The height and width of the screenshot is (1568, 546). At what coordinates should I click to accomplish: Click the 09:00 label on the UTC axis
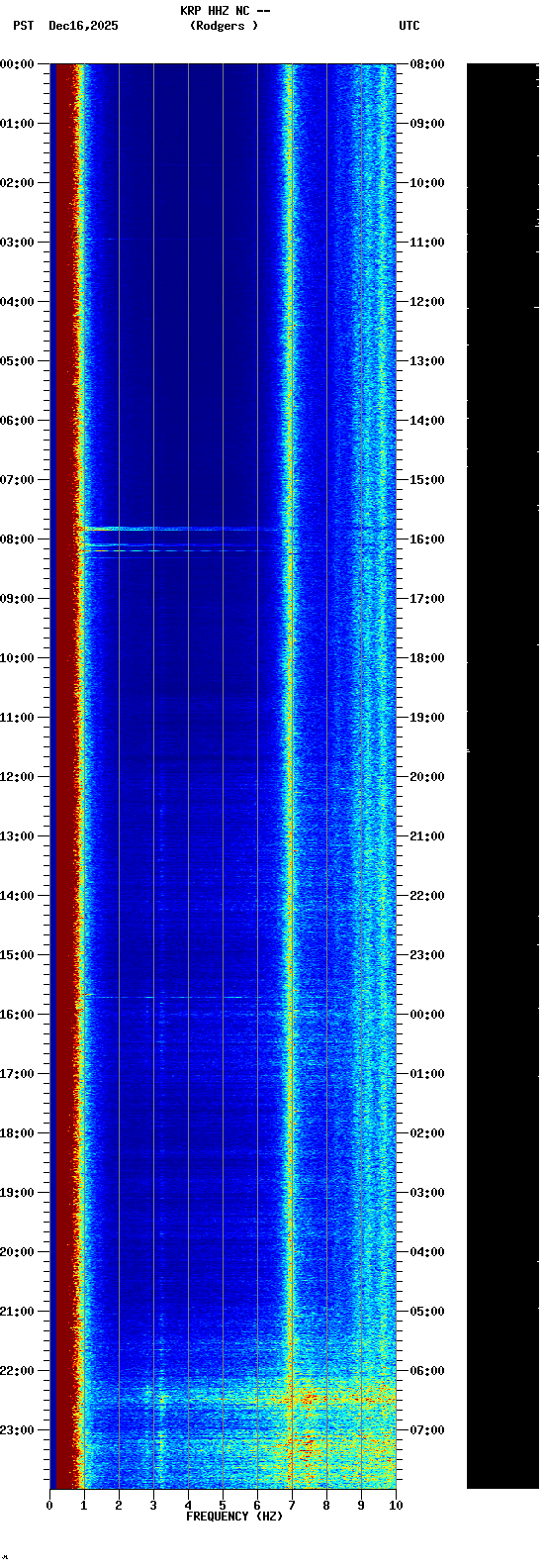[427, 124]
